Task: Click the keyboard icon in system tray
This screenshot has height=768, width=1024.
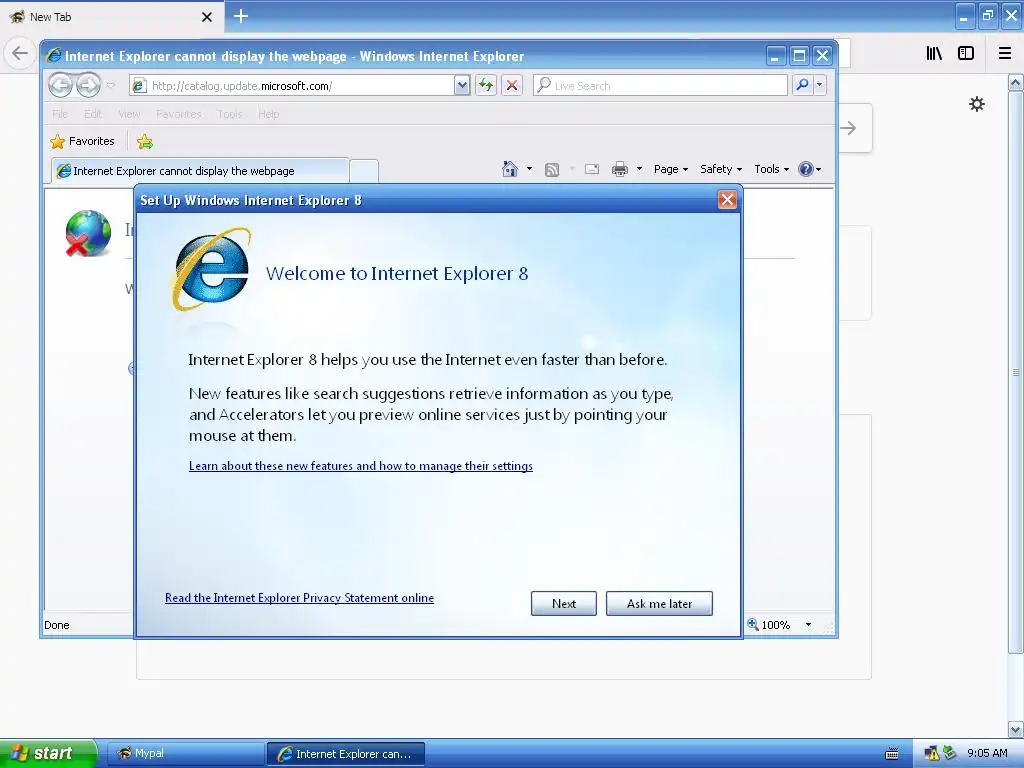Action: pyautogui.click(x=891, y=754)
